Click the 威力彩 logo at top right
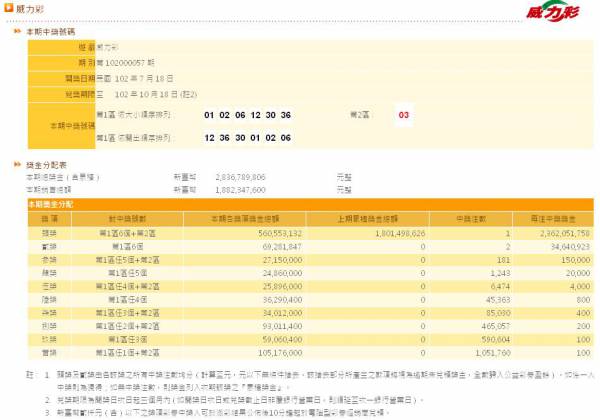 [x=553, y=11]
